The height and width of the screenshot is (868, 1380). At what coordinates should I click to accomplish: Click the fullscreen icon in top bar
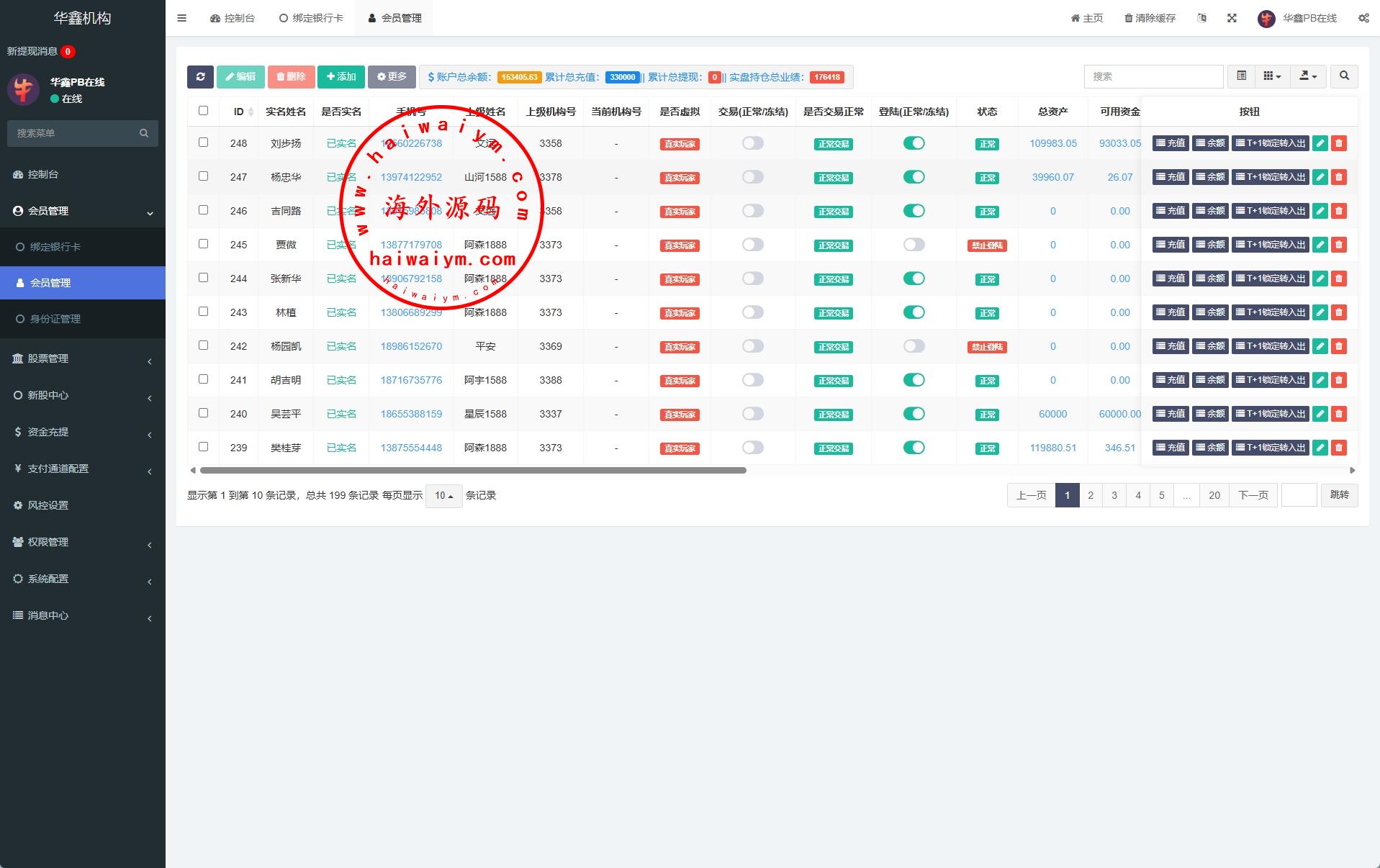1232,18
